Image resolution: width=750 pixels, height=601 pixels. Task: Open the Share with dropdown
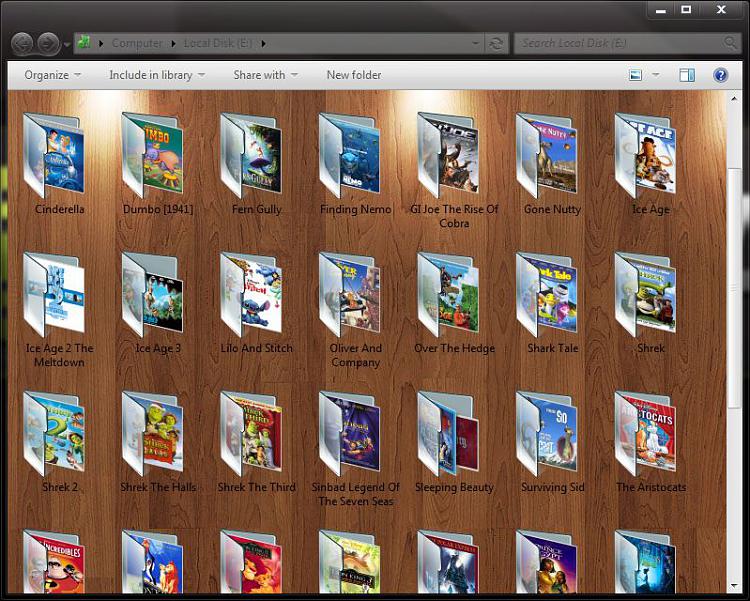[x=265, y=75]
